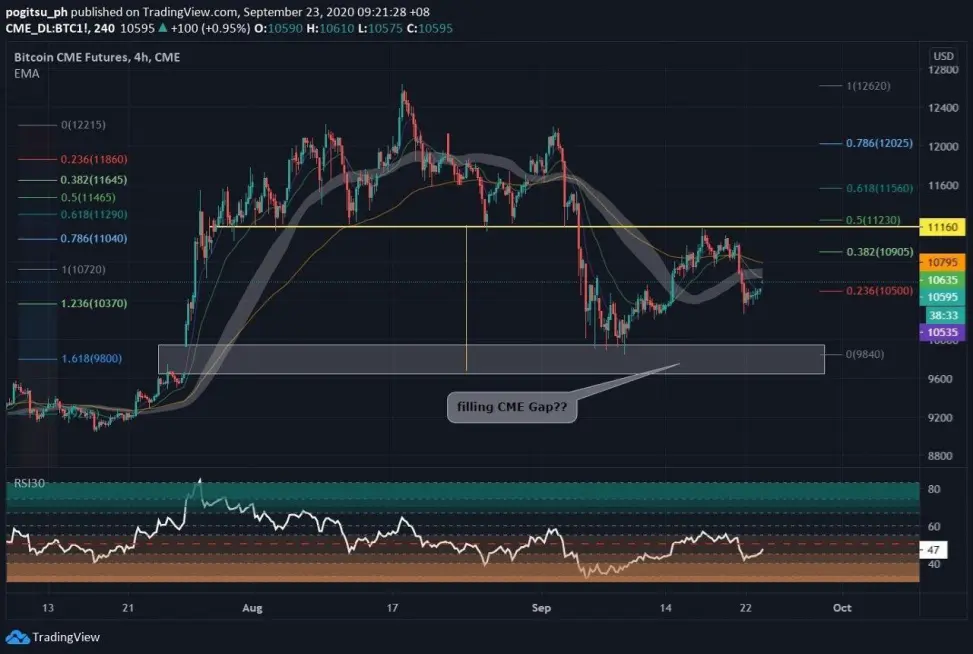Click 12000 on the price axis
973x654 pixels.
[943, 147]
